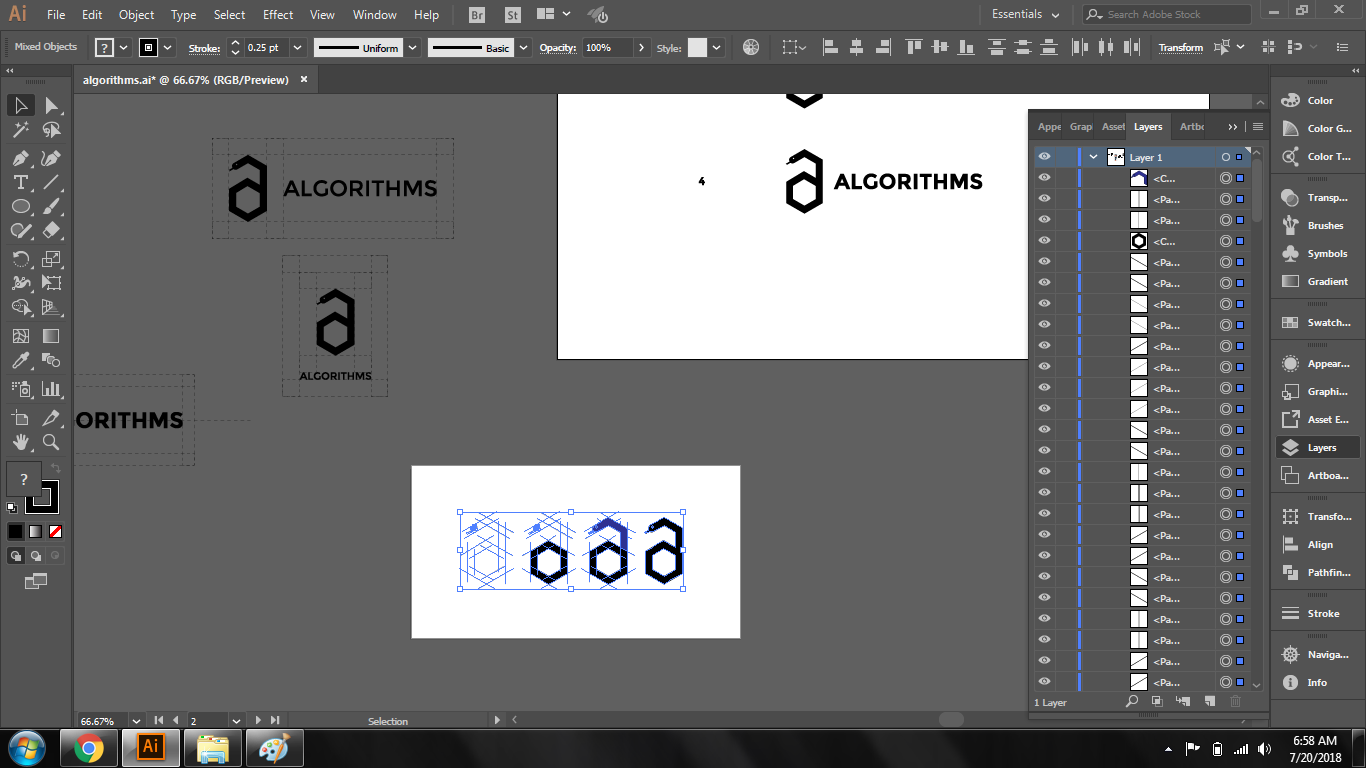Switch to the Artboards panel tab

1192,127
